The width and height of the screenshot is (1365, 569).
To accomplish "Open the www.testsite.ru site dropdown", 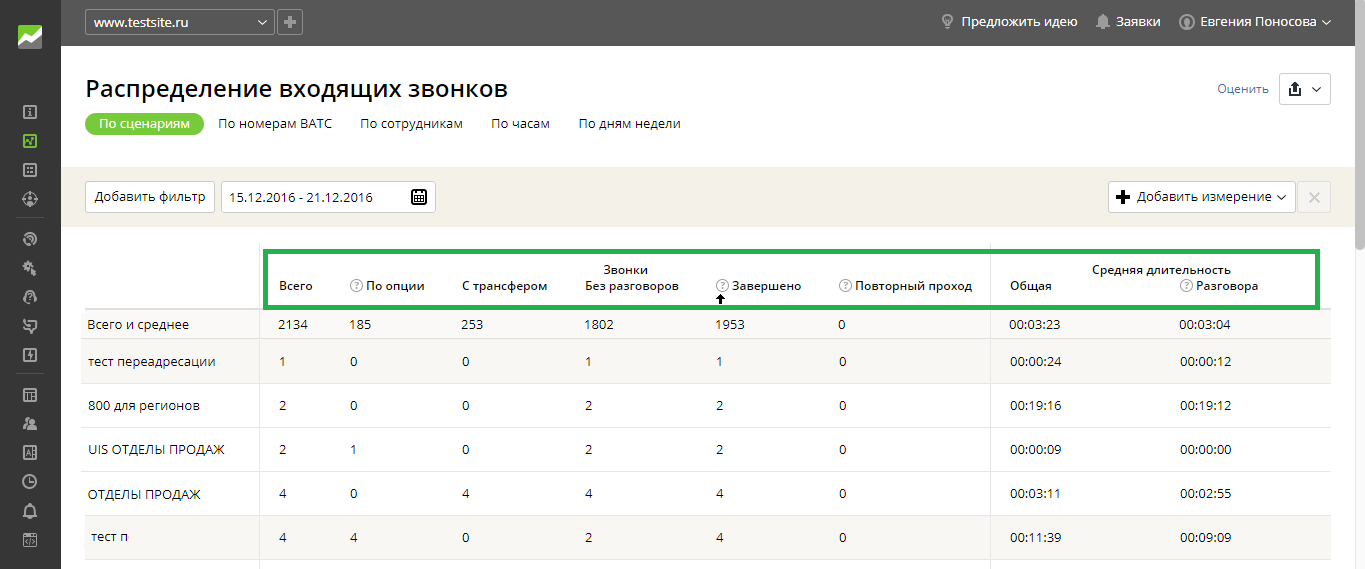I will [180, 22].
